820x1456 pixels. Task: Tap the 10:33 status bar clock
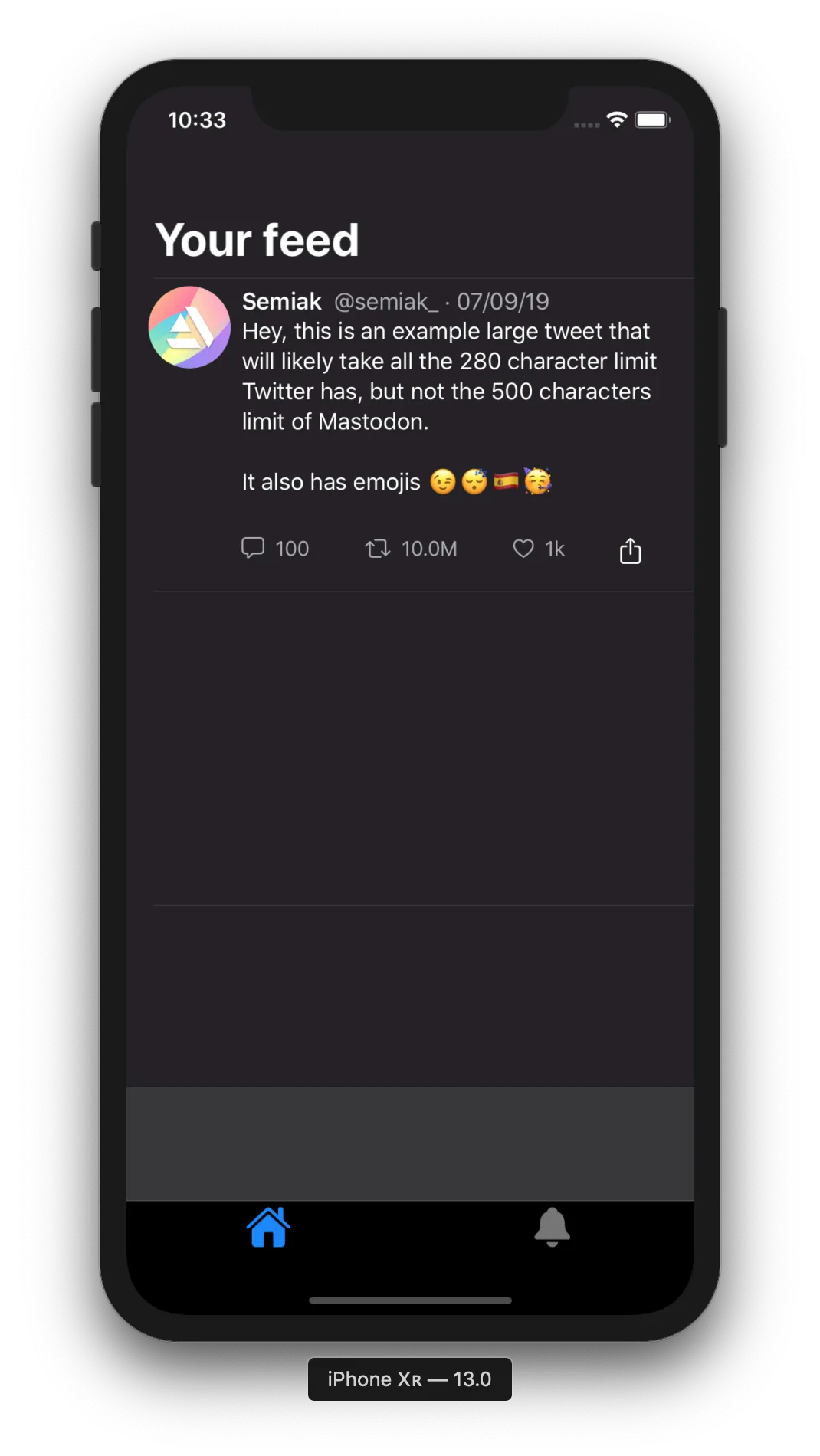[197, 120]
